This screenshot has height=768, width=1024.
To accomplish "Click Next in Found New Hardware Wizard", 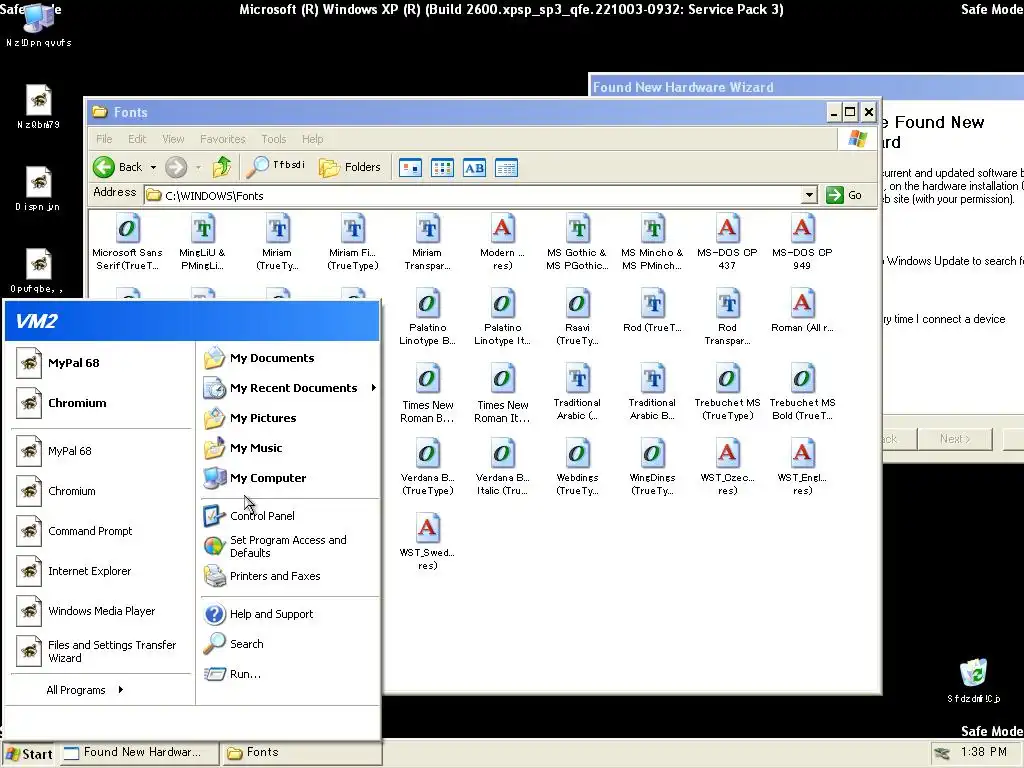I will (955, 439).
